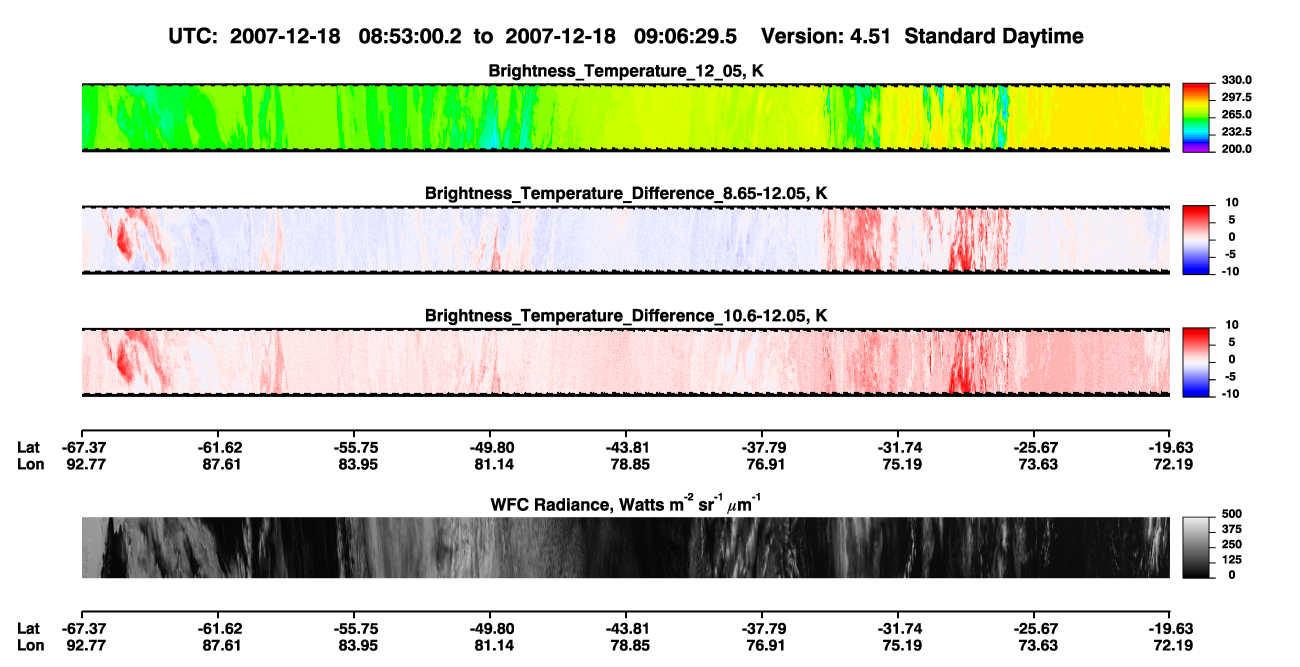Click latitude -19.63 below WFC Radiance panel

tap(1170, 628)
